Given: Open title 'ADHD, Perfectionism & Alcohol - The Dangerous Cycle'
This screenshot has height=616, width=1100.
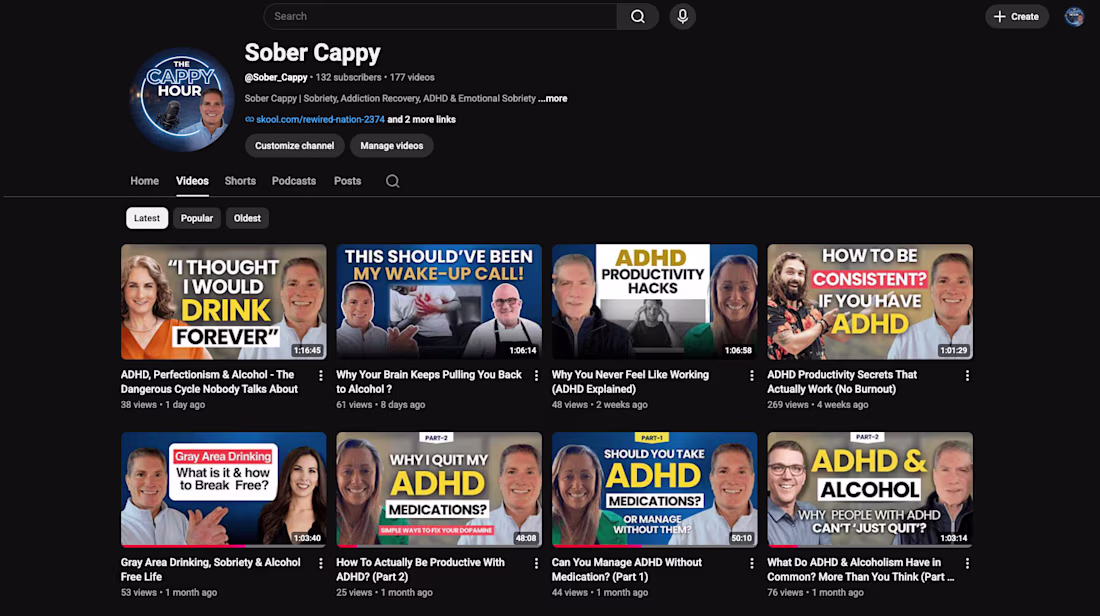Looking at the screenshot, I should point(209,382).
